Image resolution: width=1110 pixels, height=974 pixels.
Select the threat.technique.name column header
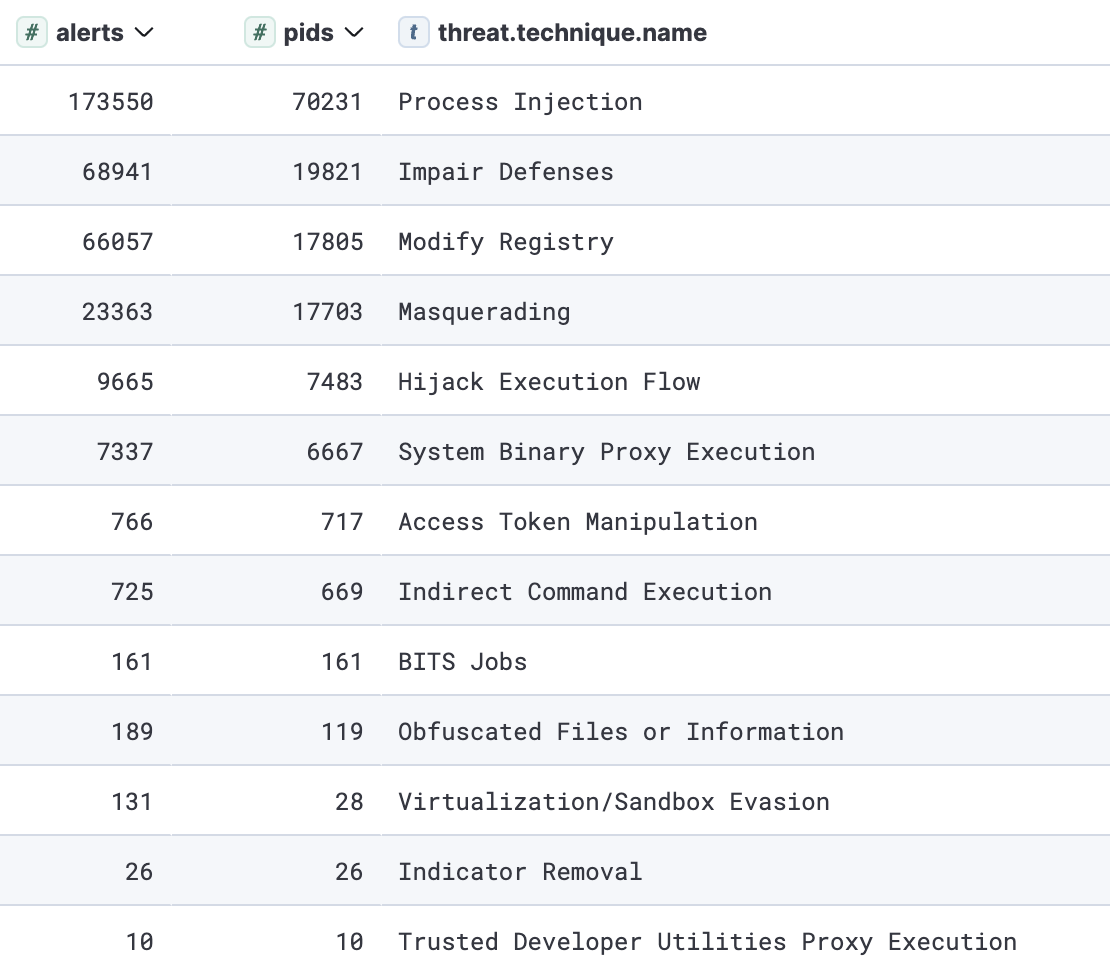pyautogui.click(x=572, y=33)
